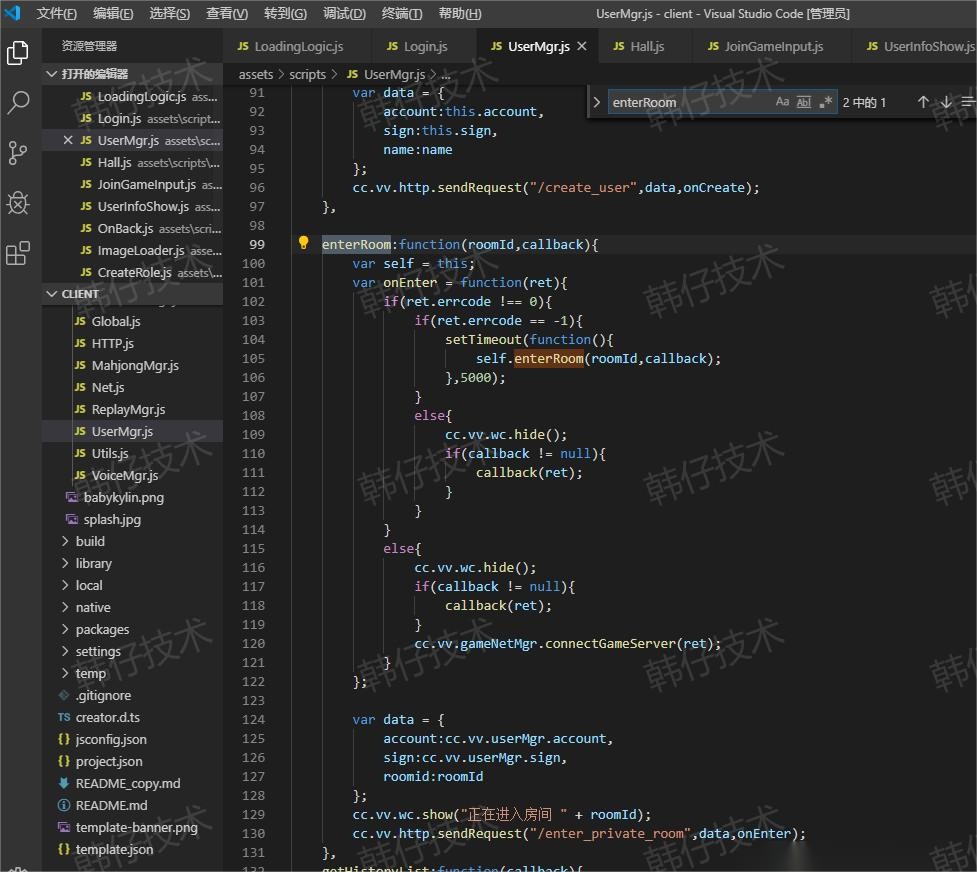The width and height of the screenshot is (977, 872).
Task: Expand the replace field in find widget
Action: pos(596,102)
